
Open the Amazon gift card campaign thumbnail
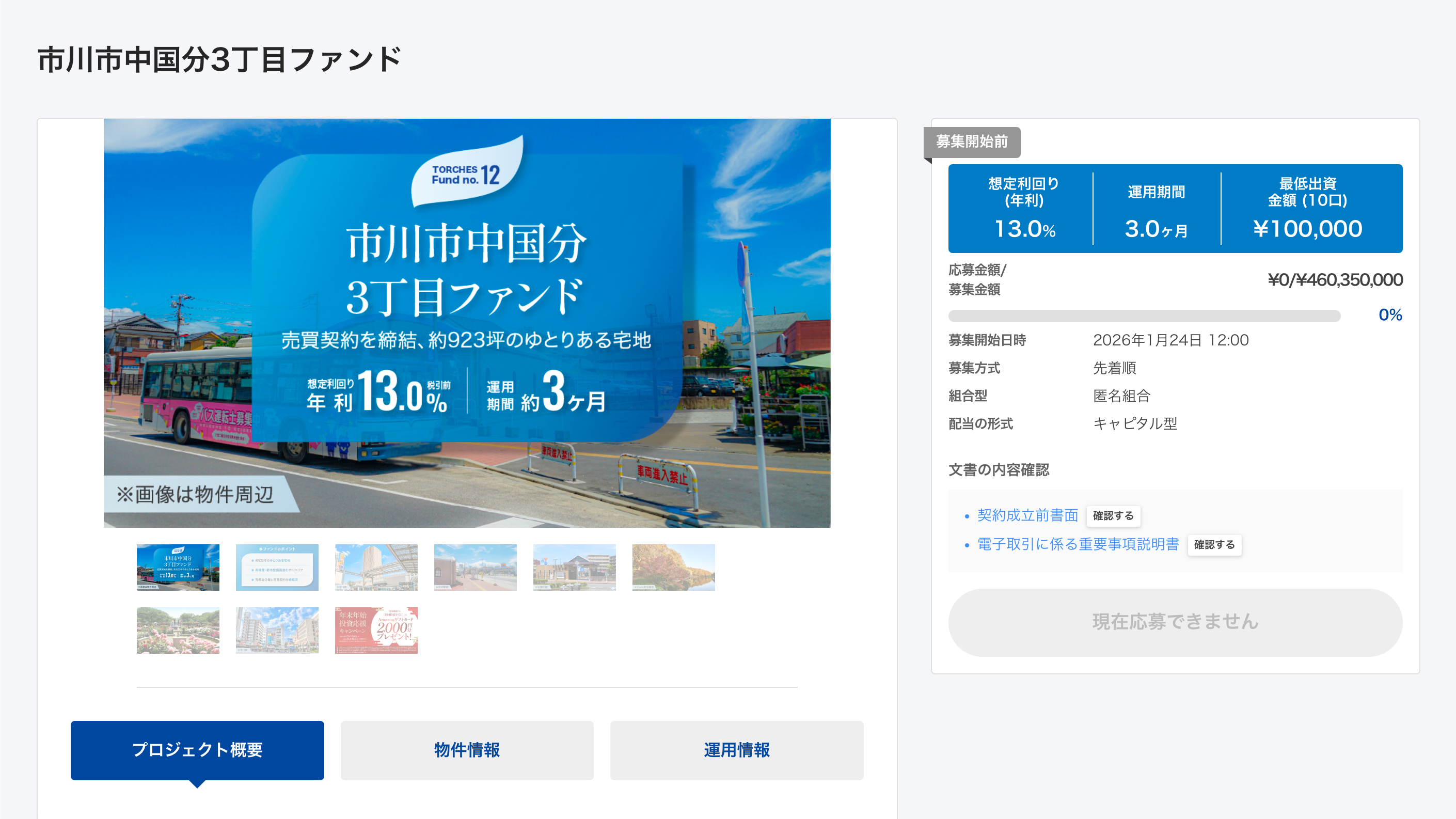(x=376, y=630)
